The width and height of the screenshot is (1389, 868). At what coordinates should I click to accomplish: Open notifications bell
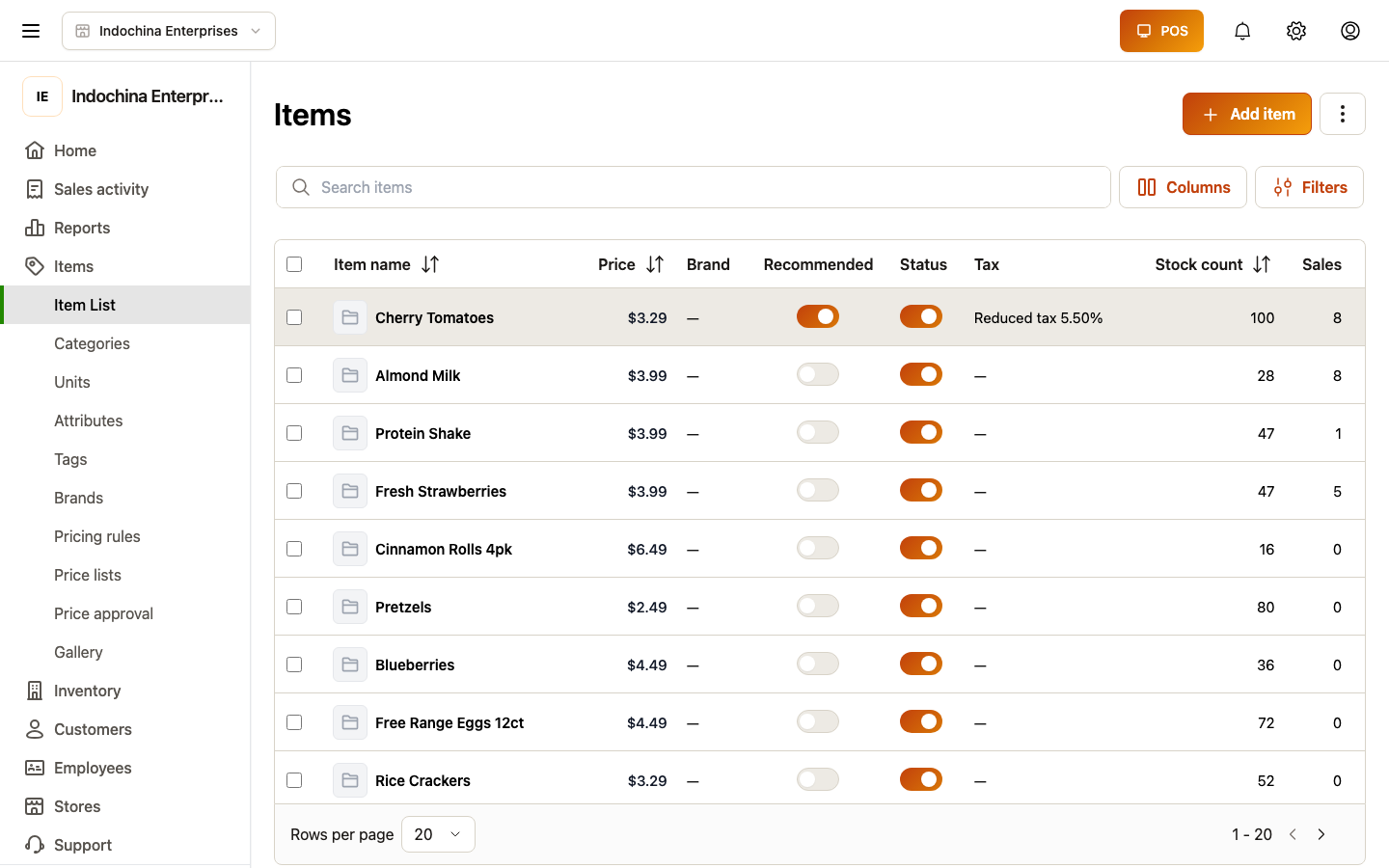click(1242, 31)
